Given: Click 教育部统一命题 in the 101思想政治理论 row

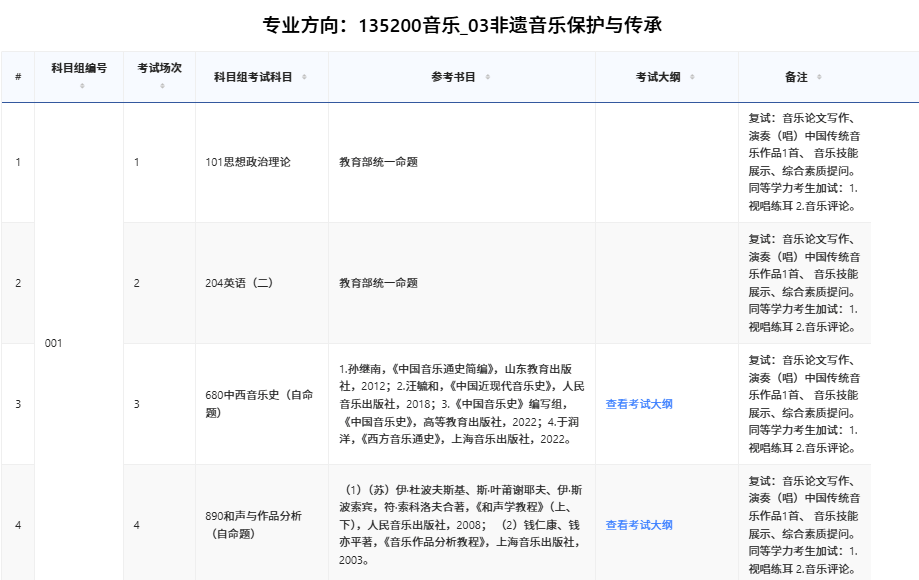Looking at the screenshot, I should pos(378,162).
